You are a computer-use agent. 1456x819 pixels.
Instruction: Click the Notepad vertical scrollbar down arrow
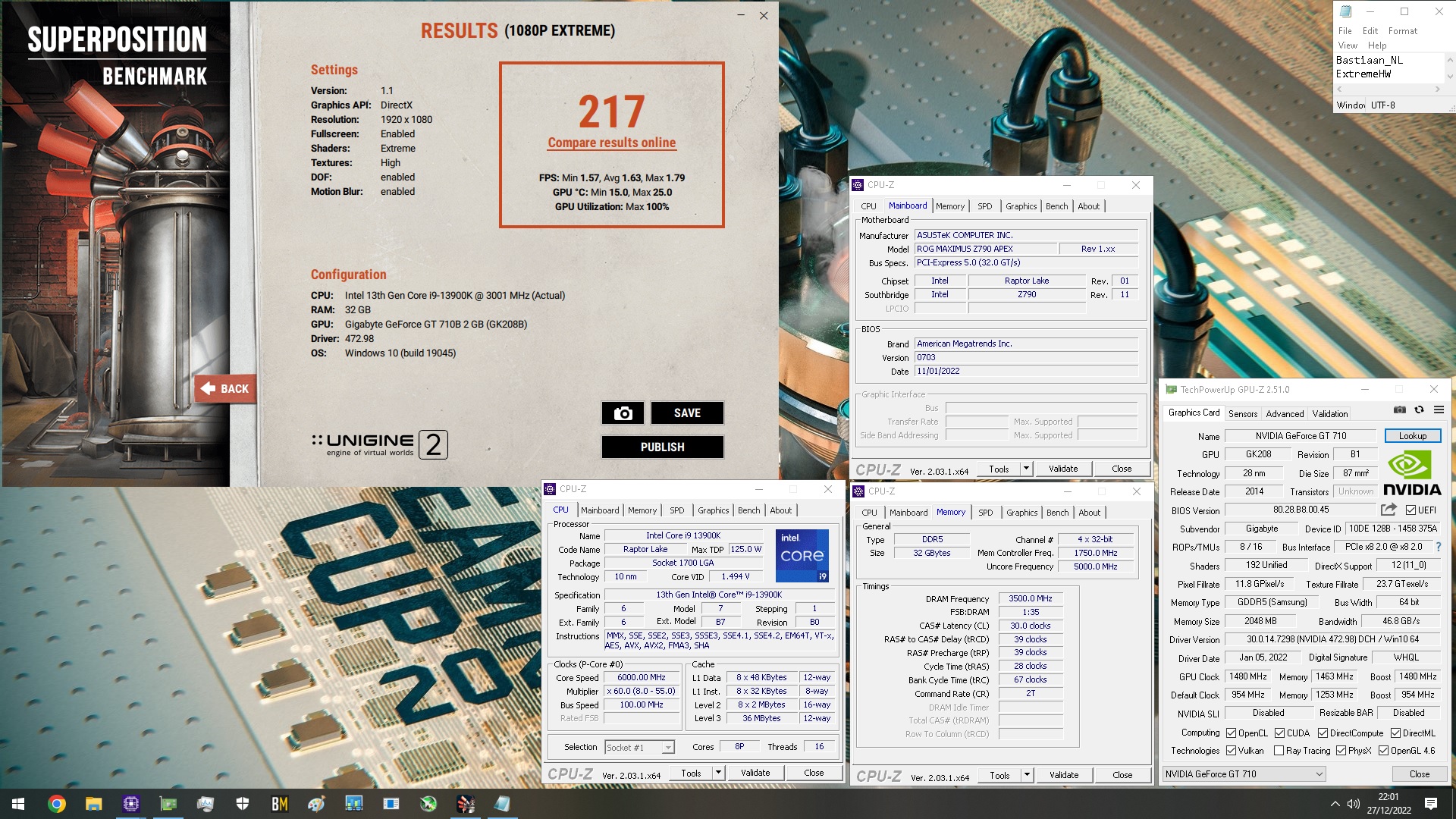click(1450, 77)
